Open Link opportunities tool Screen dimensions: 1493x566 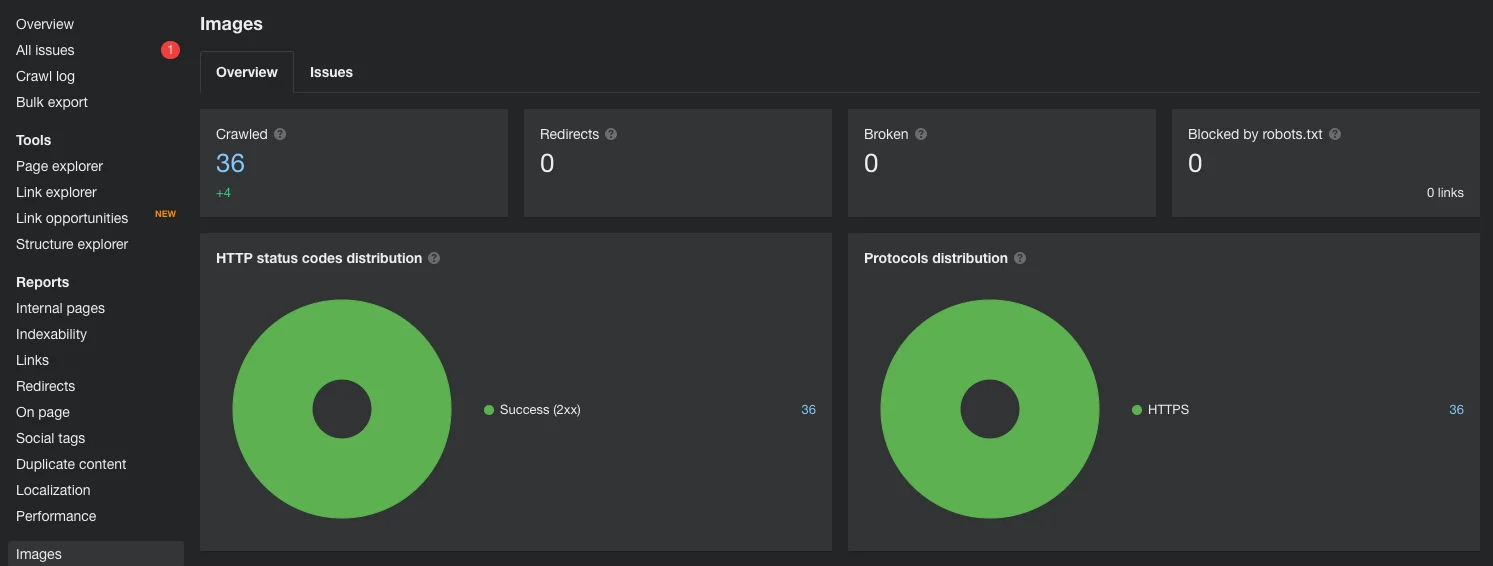72,218
